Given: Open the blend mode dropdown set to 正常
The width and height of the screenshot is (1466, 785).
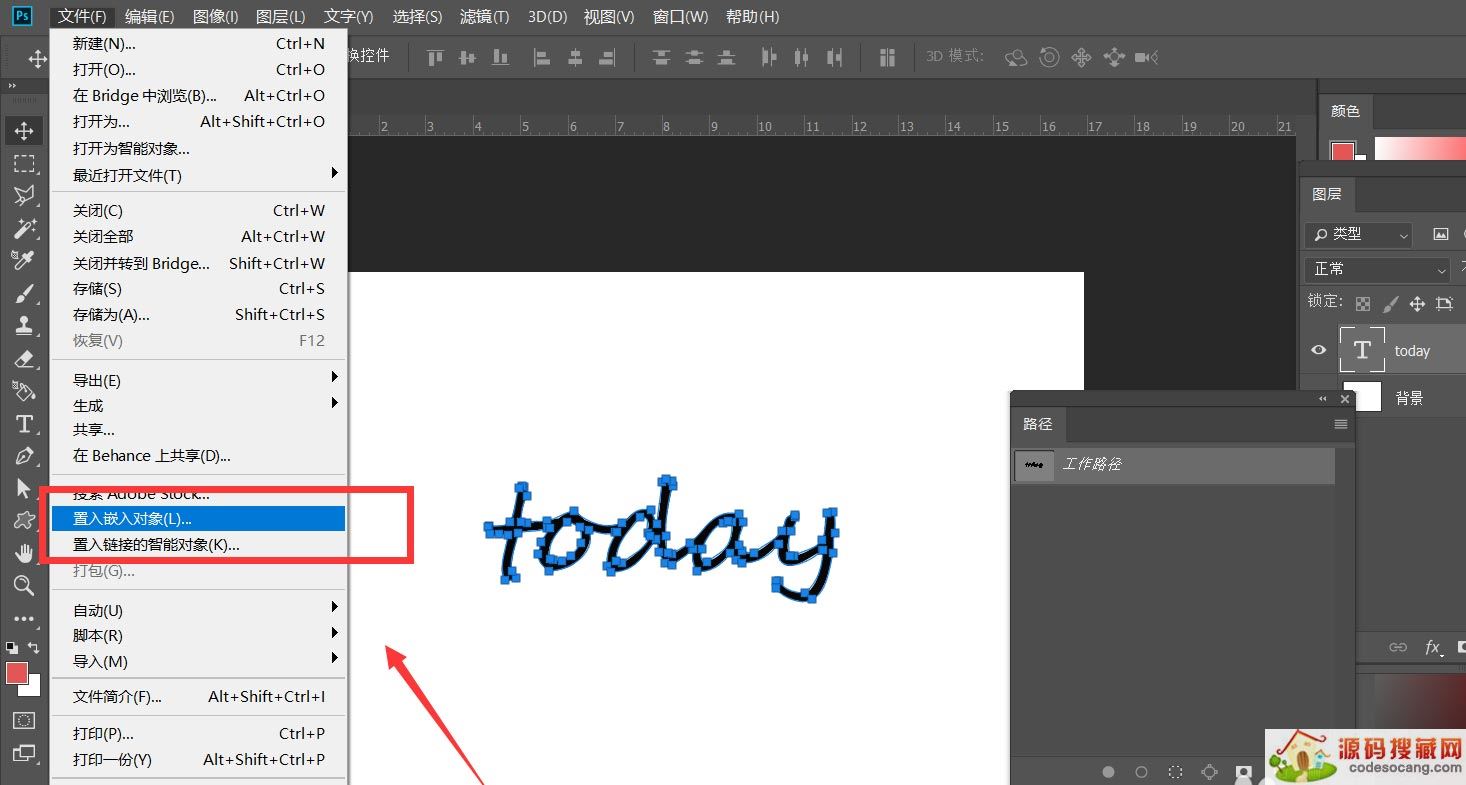Looking at the screenshot, I should pyautogui.click(x=1377, y=269).
